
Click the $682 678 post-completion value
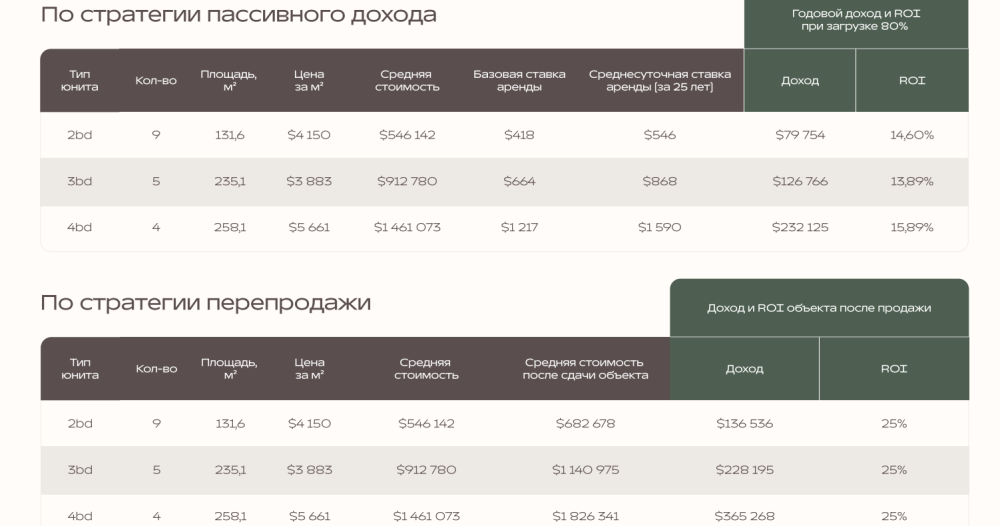click(585, 423)
